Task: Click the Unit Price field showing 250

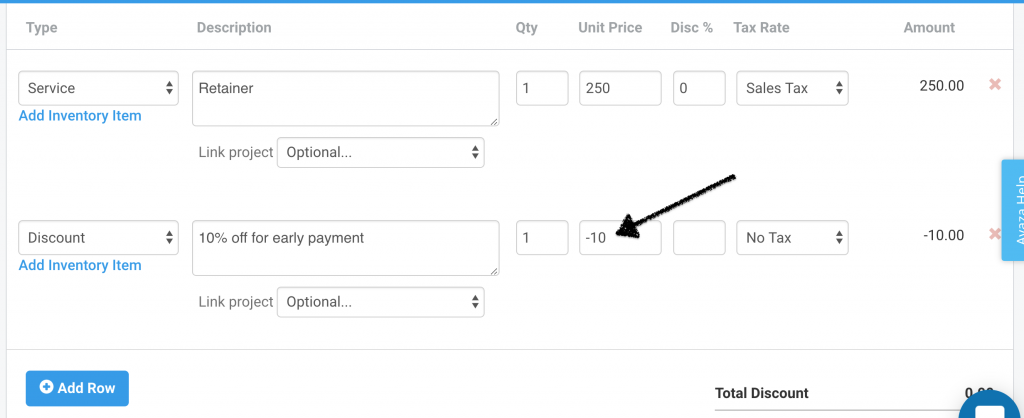Action: [620, 88]
